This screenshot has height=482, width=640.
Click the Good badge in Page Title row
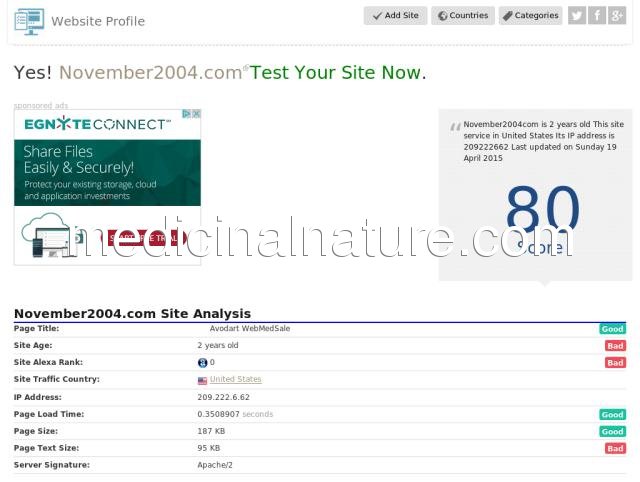tap(612, 329)
